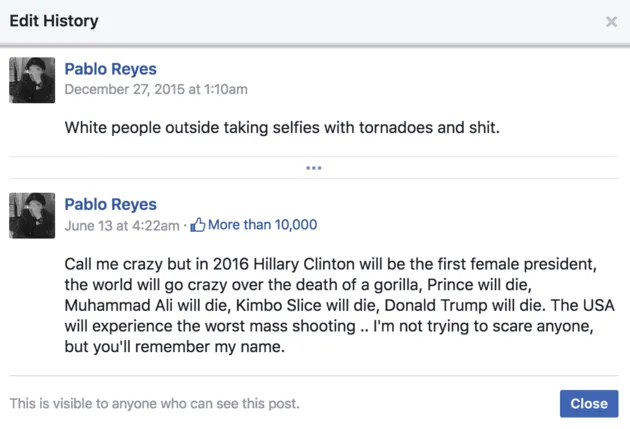Viewport: 630px width, 429px height.
Task: Open Pablo Reyes name link above December 27
Action: coord(110,69)
